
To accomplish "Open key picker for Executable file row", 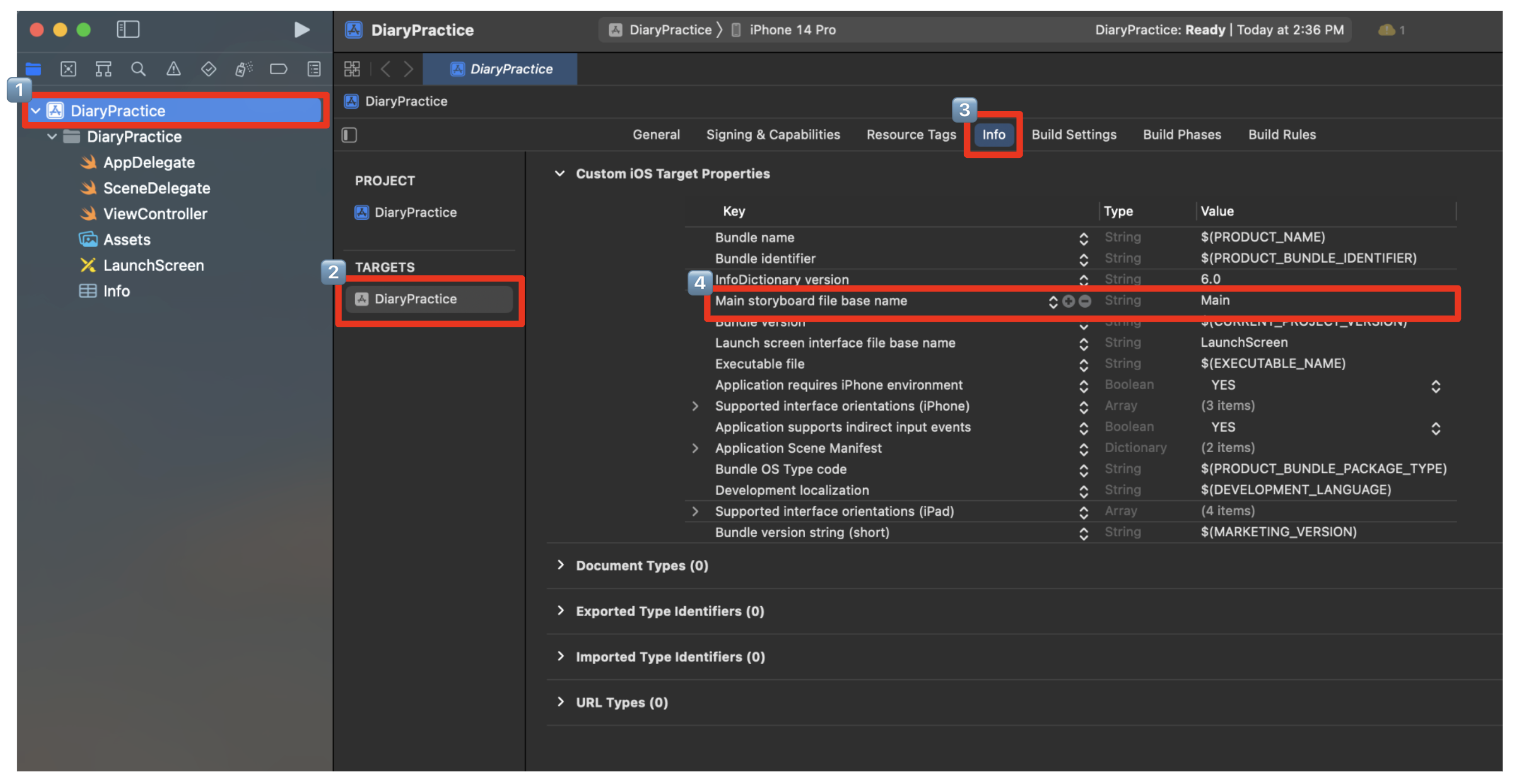I will coord(1083,365).
